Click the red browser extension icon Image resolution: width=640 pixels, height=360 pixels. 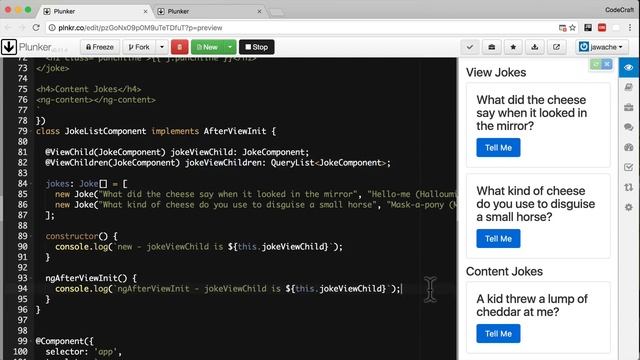point(602,28)
